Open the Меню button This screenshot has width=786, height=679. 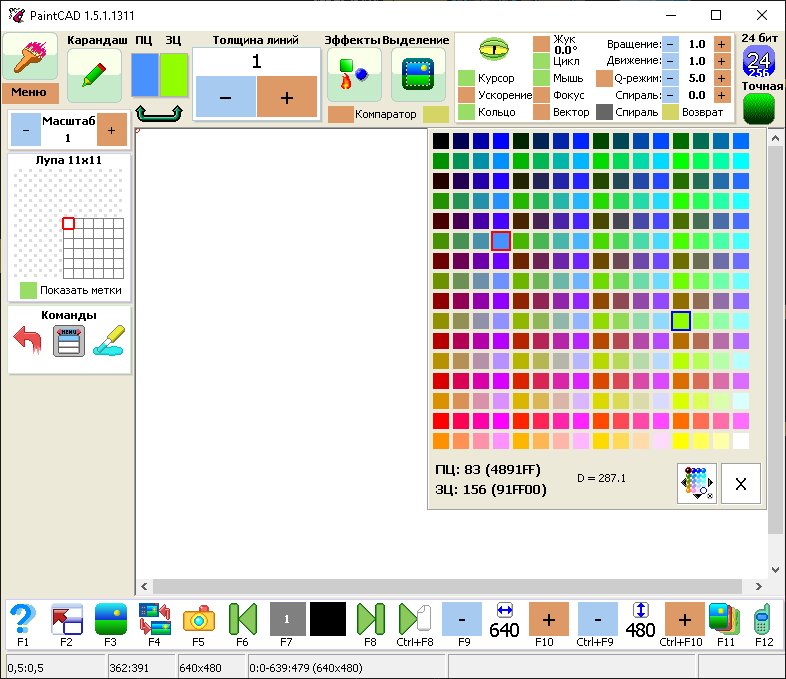[29, 93]
